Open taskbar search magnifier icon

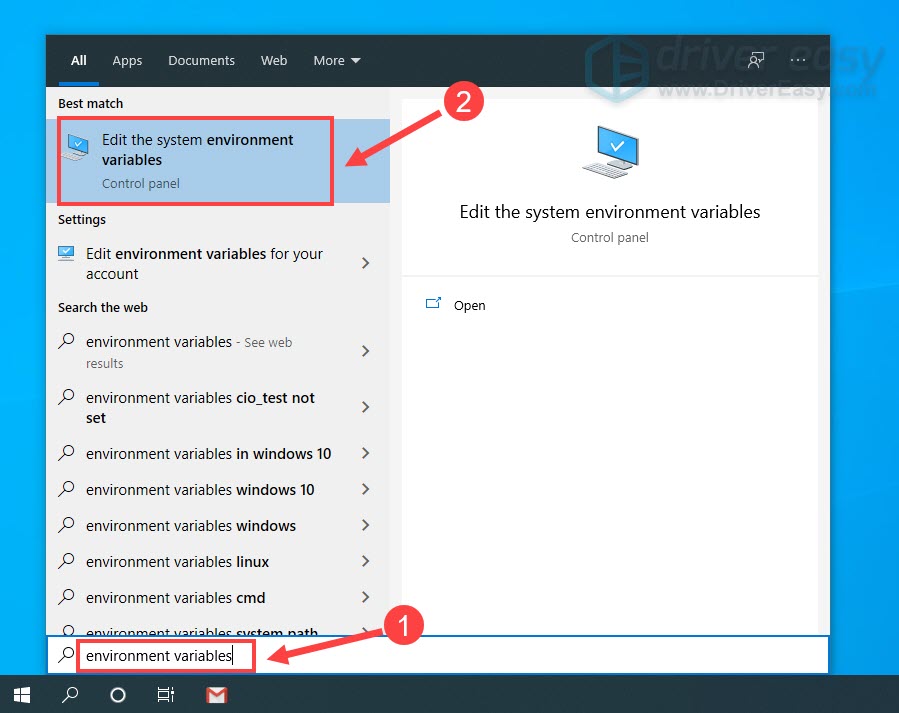[70, 695]
